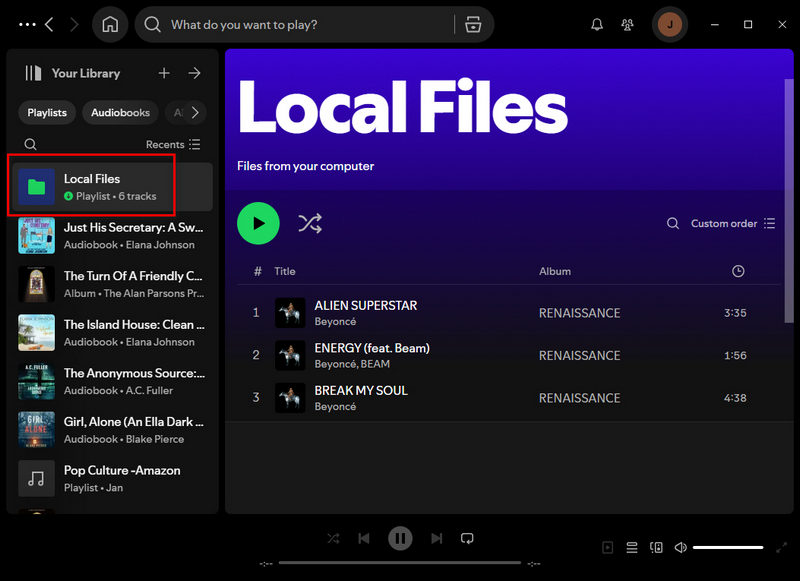The width and height of the screenshot is (800, 581).
Task: Click track duration 3:35
Action: pos(735,313)
